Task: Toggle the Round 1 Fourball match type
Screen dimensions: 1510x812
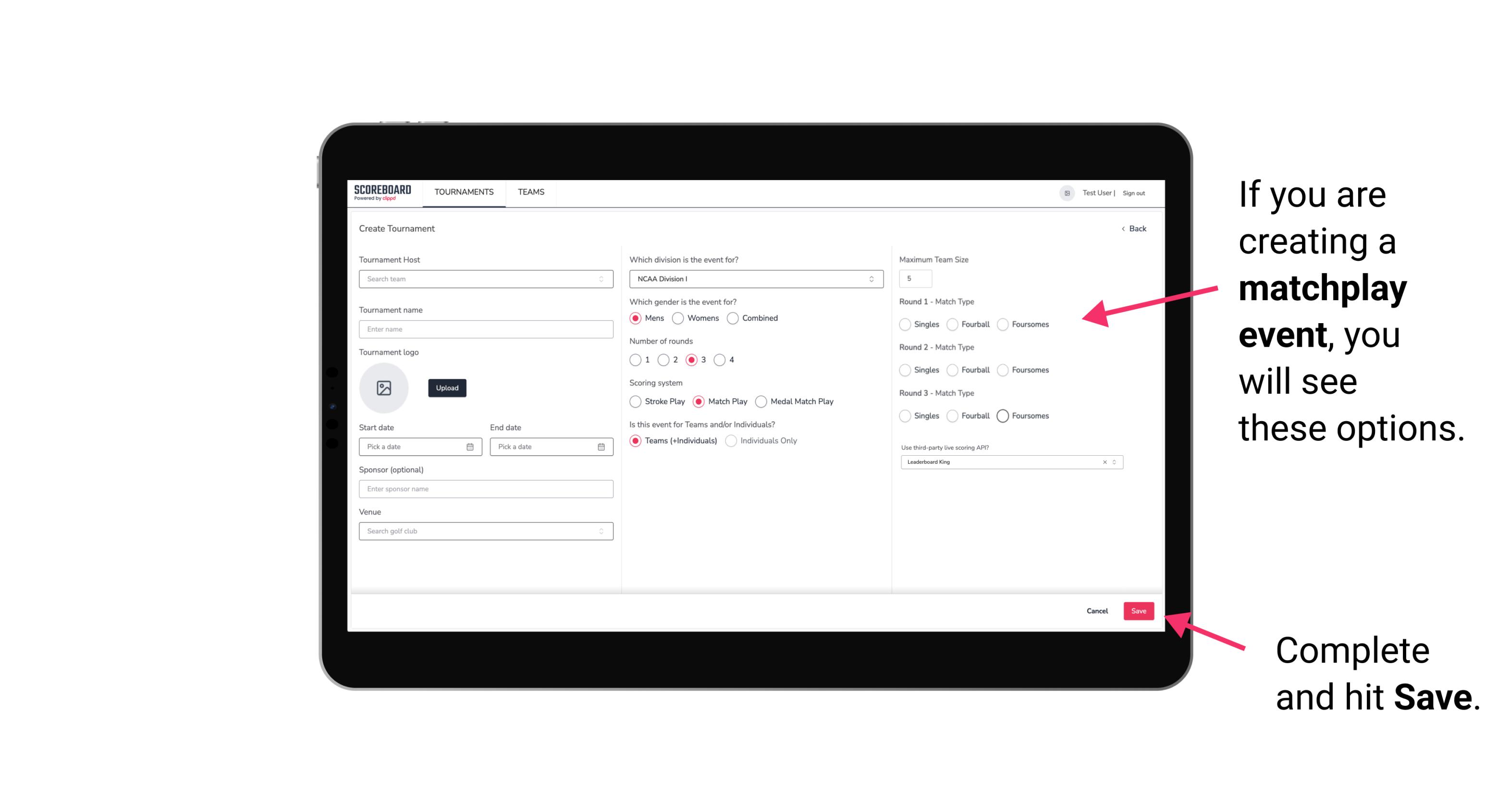Action: click(951, 324)
